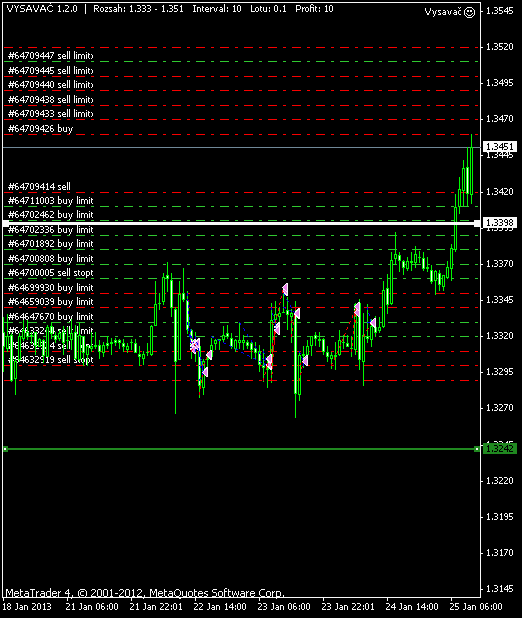Select order #64700005 sell stop label

pyautogui.click(x=50, y=273)
